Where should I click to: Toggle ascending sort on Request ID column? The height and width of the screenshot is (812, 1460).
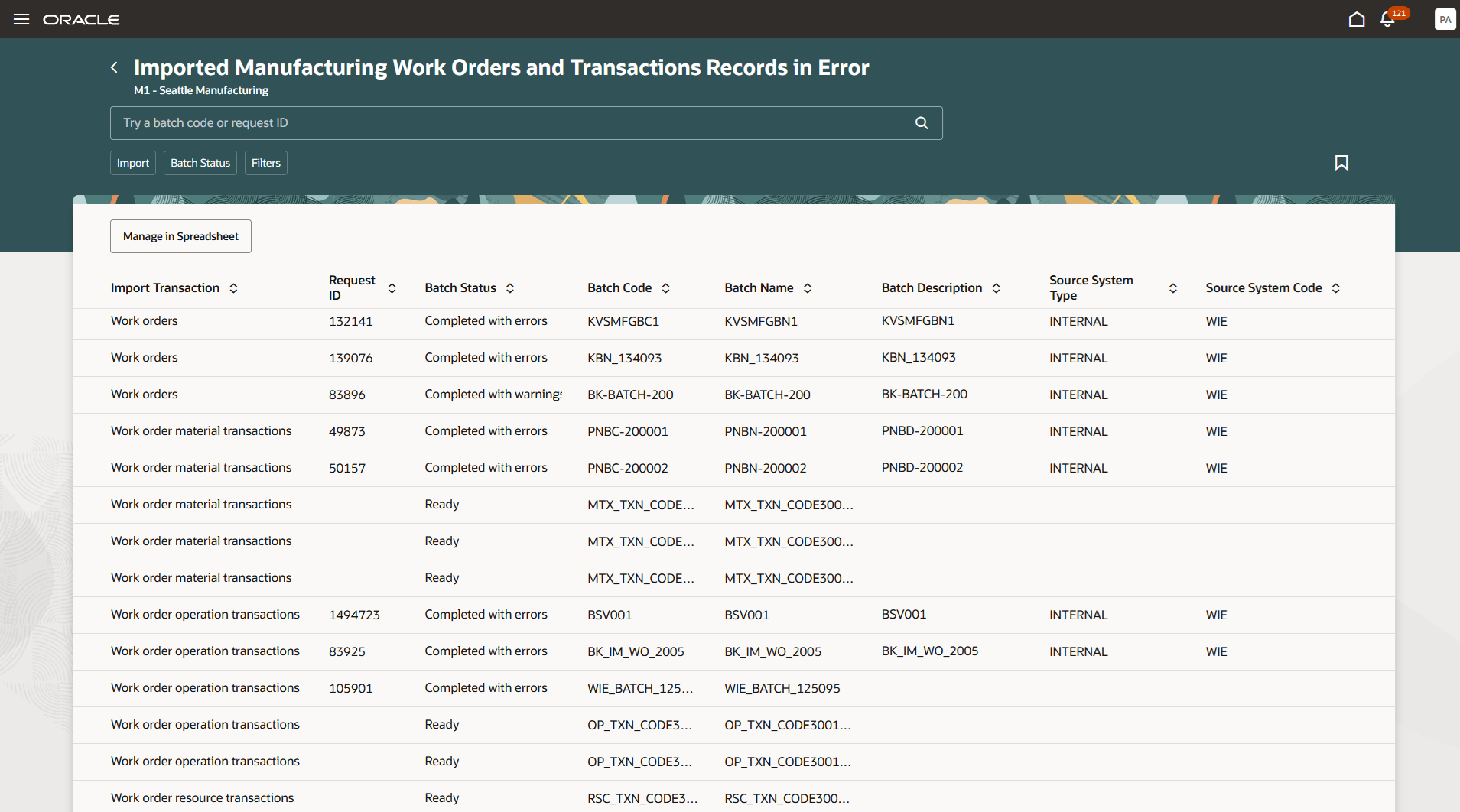392,288
